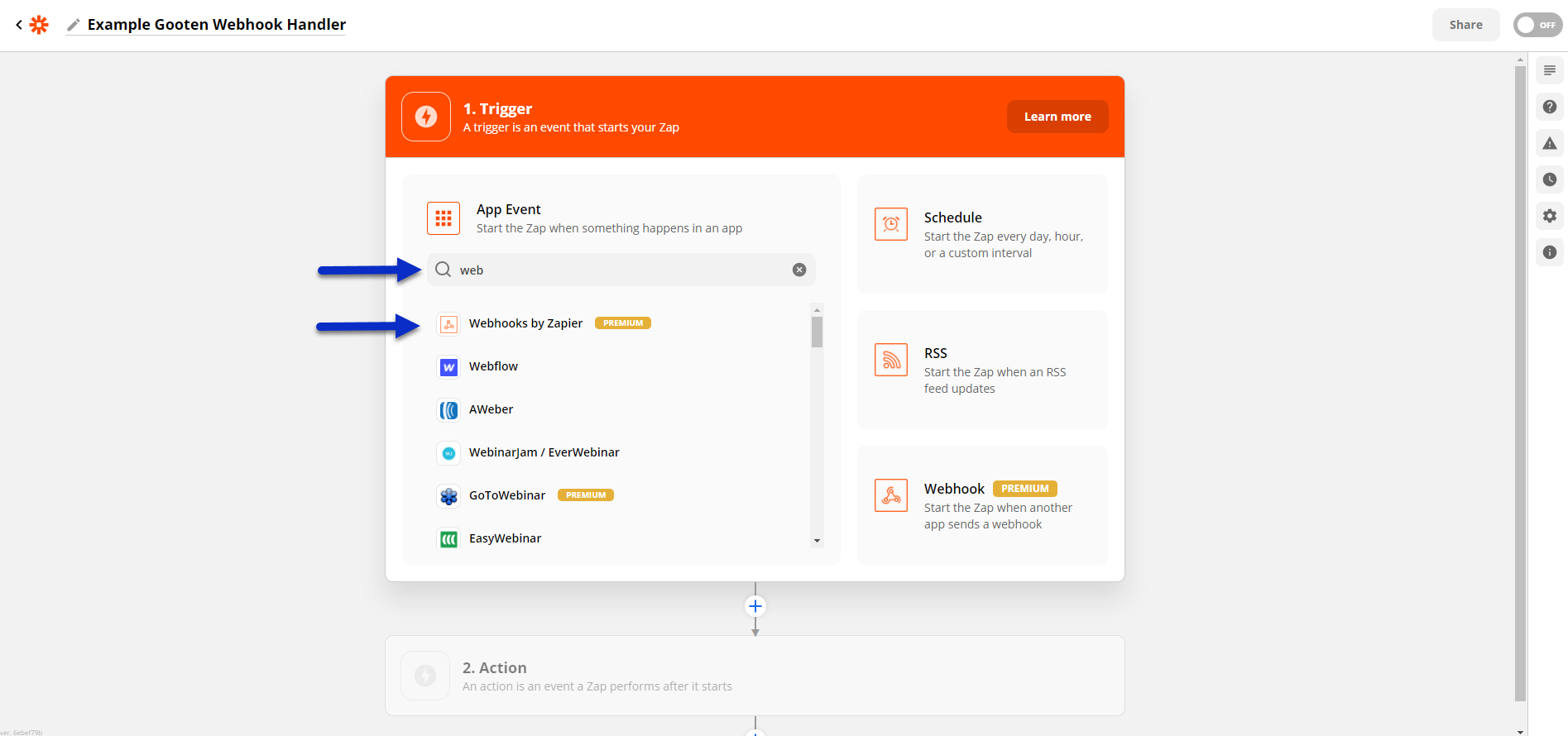Screen dimensions: 1568x736
Task: Click the page scrollbar up arrow
Action: [1520, 60]
